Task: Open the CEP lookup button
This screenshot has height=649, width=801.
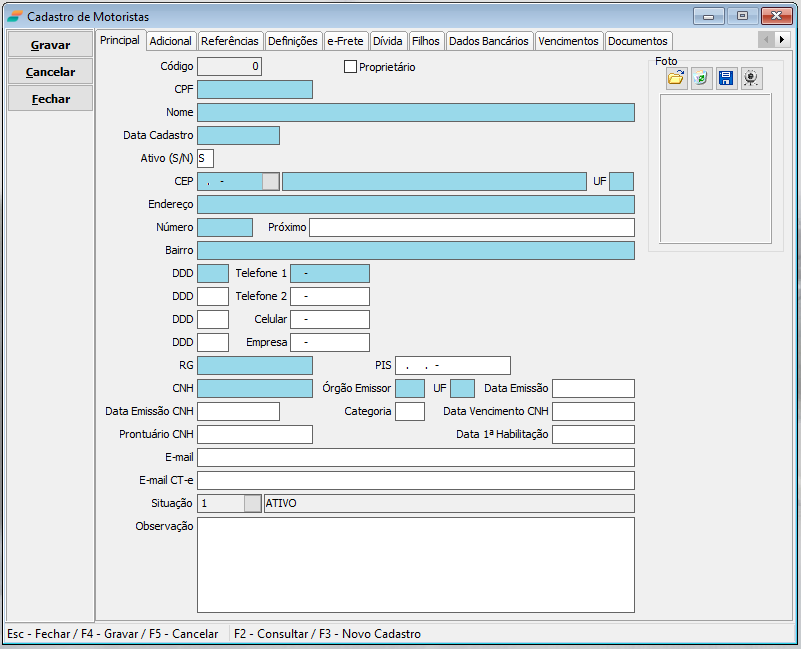Action: (270, 181)
